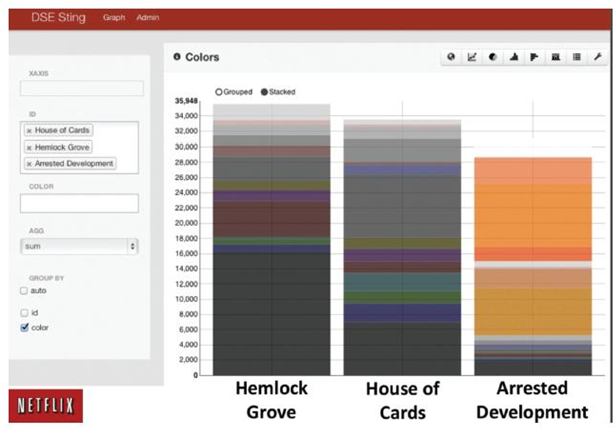Remove the Arrested Development tag

coord(29,164)
